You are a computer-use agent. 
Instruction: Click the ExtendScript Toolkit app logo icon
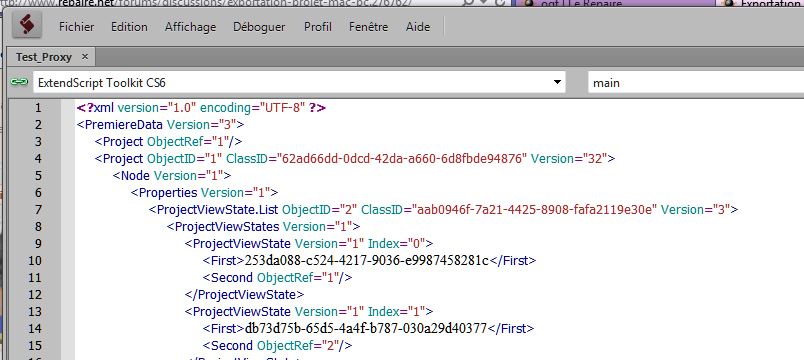[x=27, y=25]
